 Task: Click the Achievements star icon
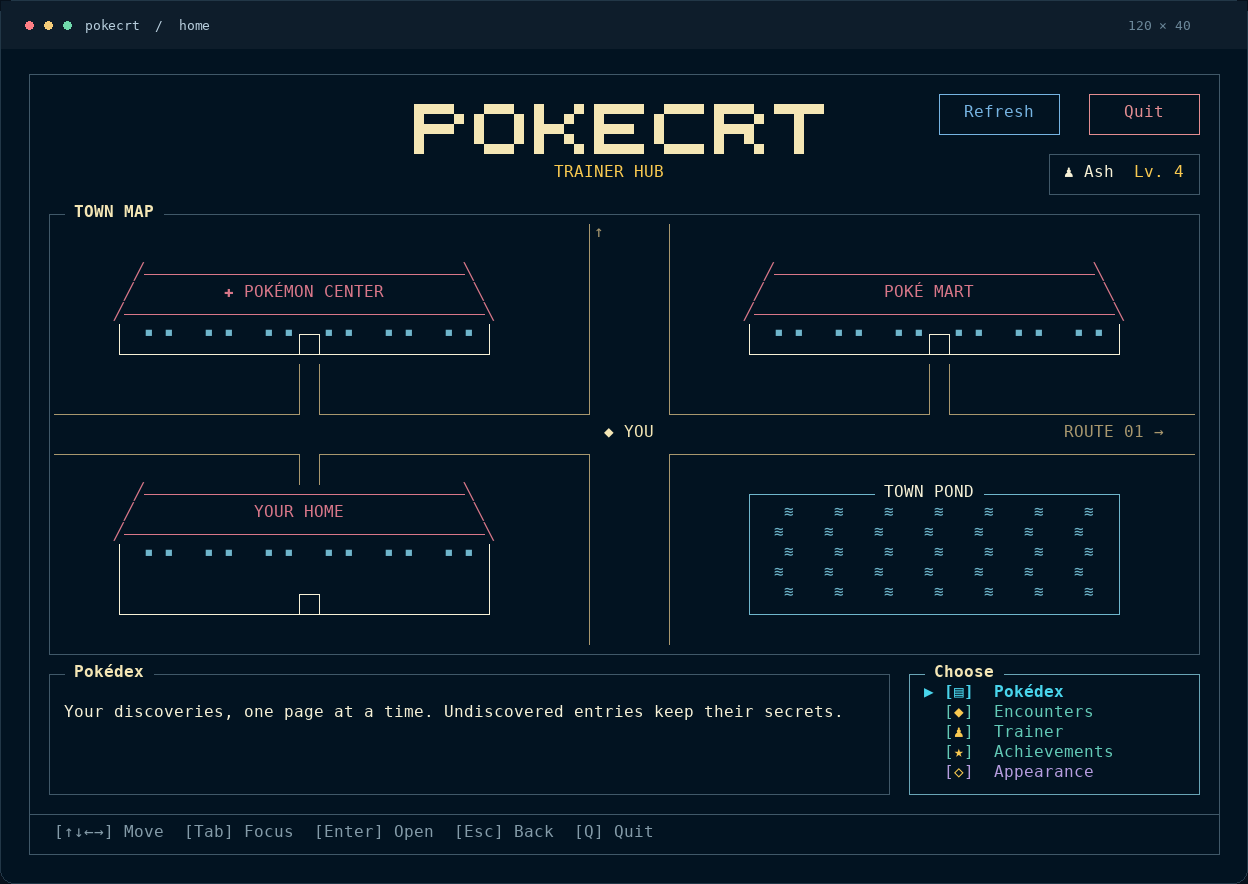tap(959, 752)
